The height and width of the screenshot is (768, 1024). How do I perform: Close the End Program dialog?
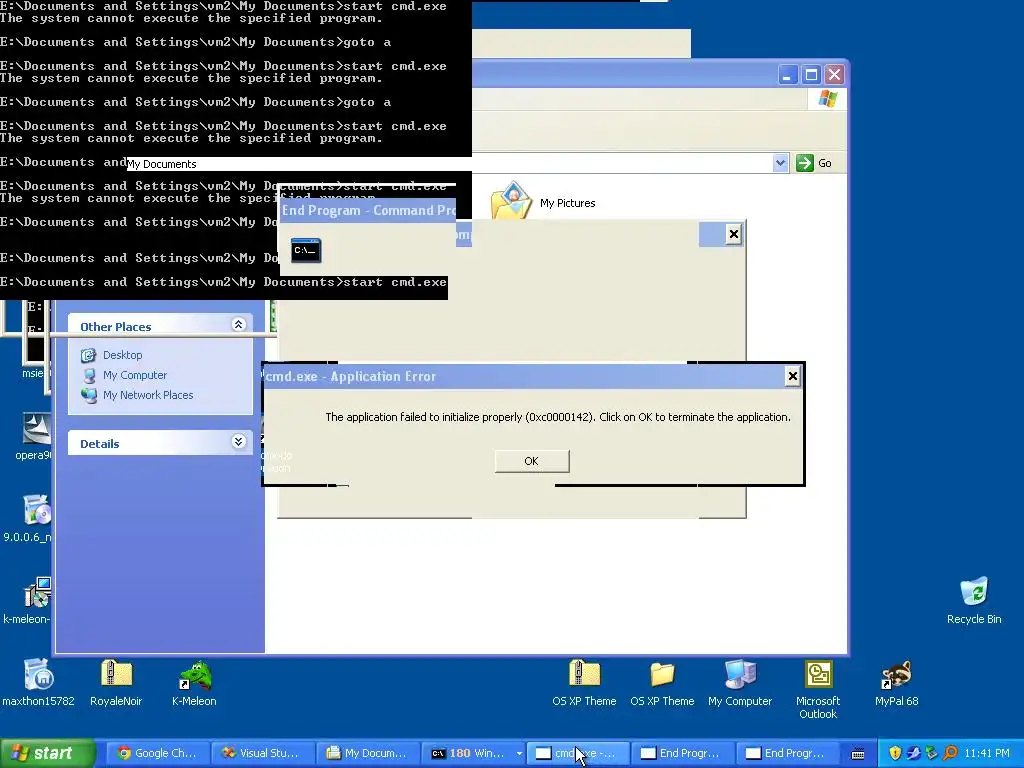733,234
